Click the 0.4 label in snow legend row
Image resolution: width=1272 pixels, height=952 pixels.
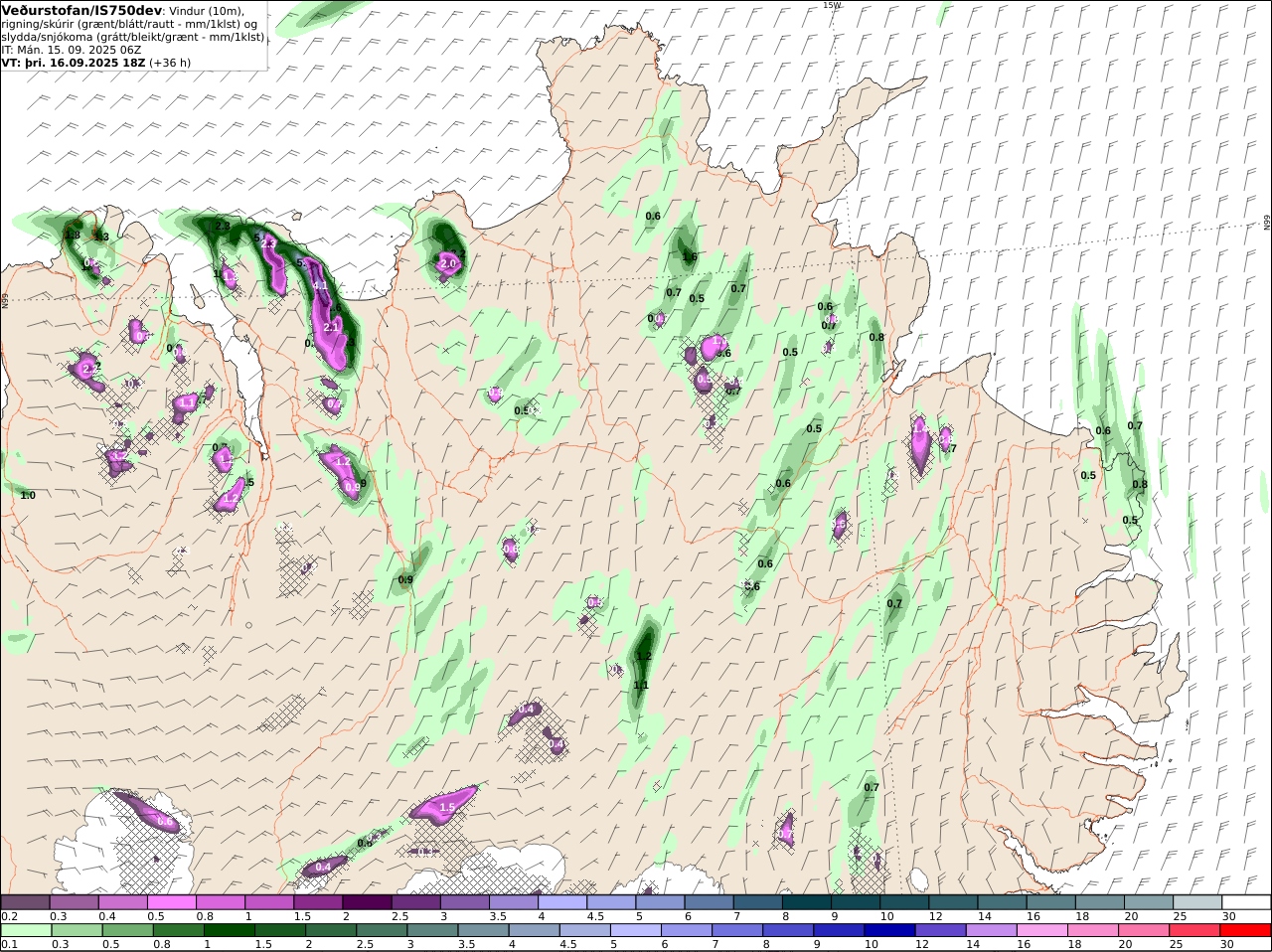click(106, 916)
